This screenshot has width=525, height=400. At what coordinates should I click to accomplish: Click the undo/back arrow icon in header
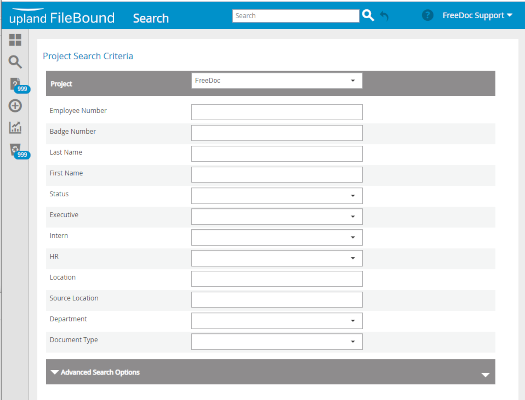click(x=384, y=15)
